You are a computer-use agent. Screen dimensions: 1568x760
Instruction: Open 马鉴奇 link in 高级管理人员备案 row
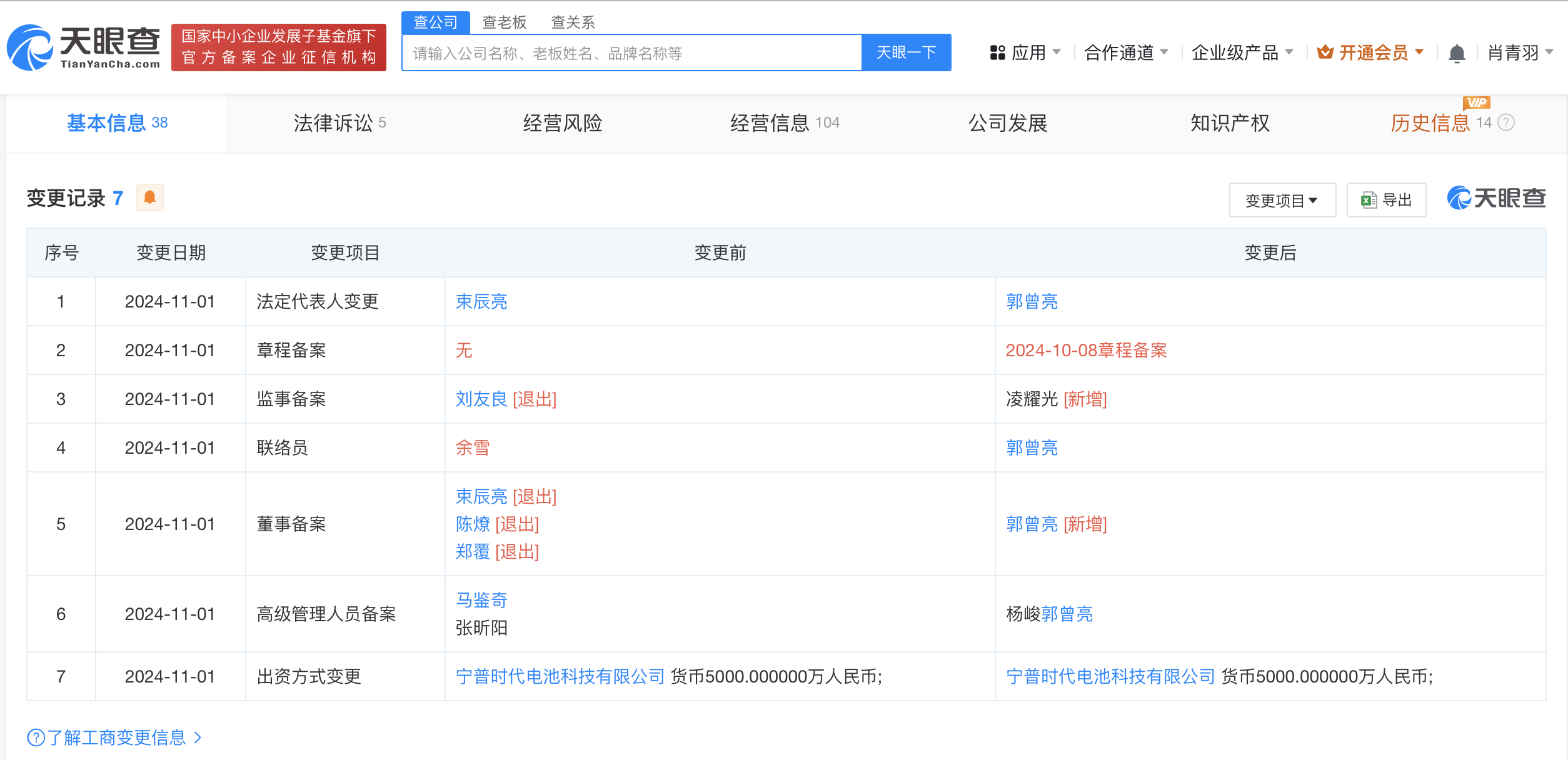pos(481,600)
